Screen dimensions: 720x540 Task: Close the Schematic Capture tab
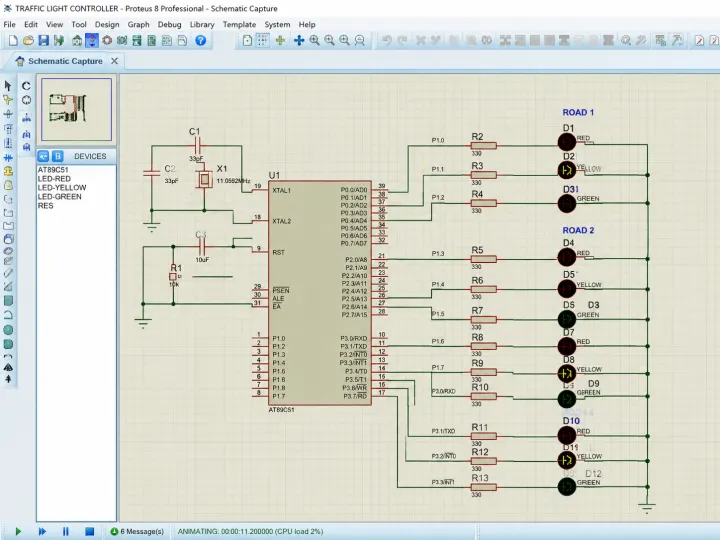click(x=114, y=61)
